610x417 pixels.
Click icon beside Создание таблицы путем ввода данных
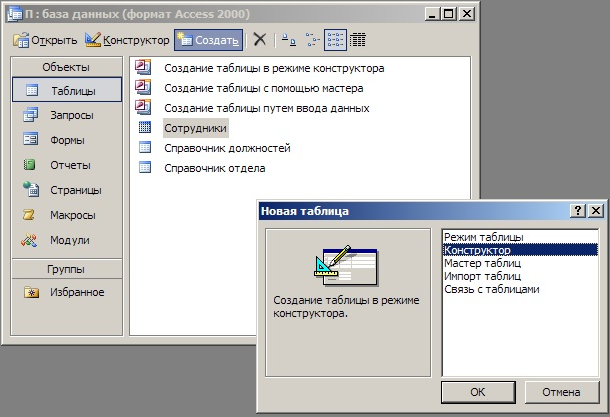pos(143,107)
